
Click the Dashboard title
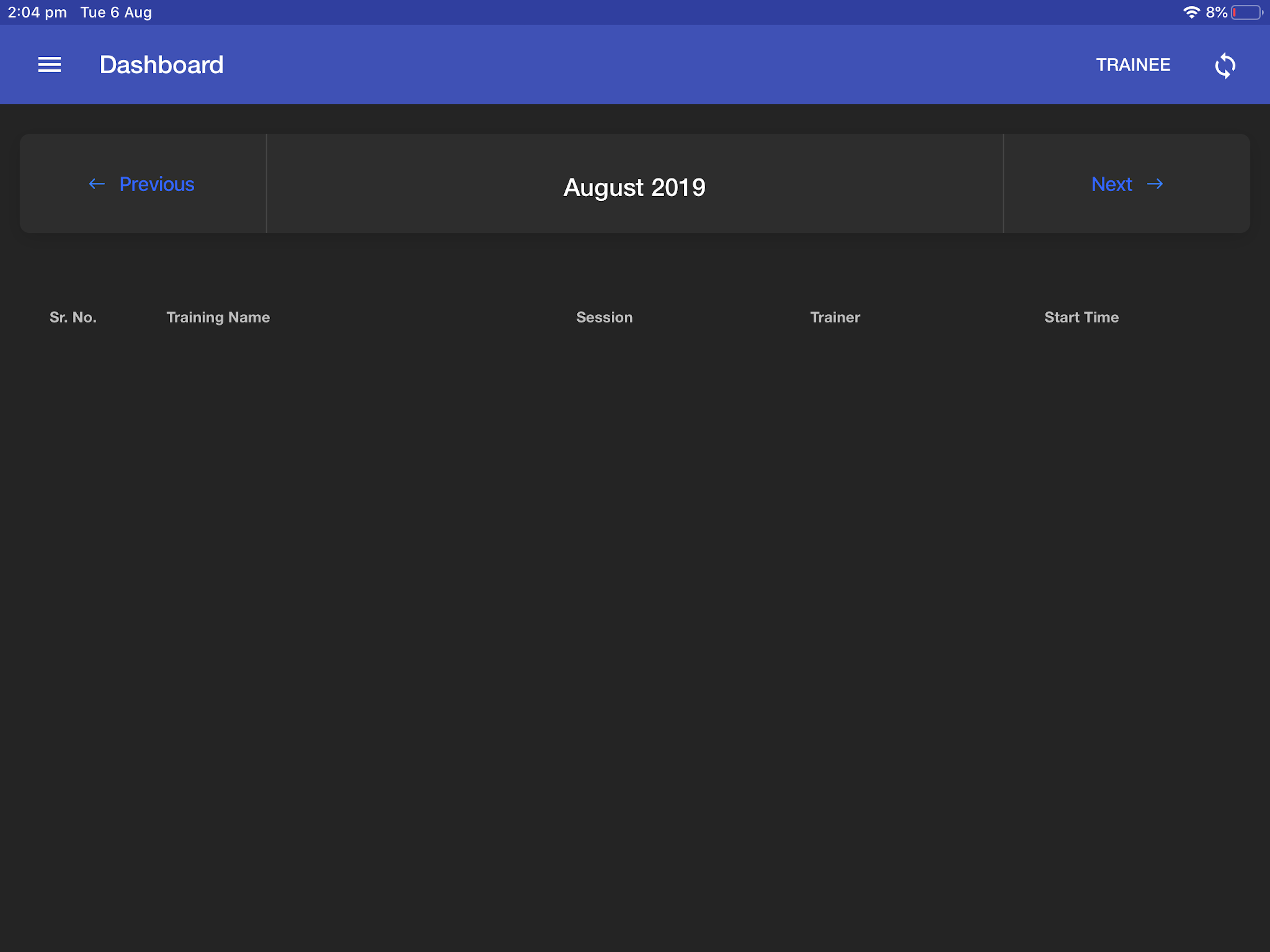[x=161, y=65]
